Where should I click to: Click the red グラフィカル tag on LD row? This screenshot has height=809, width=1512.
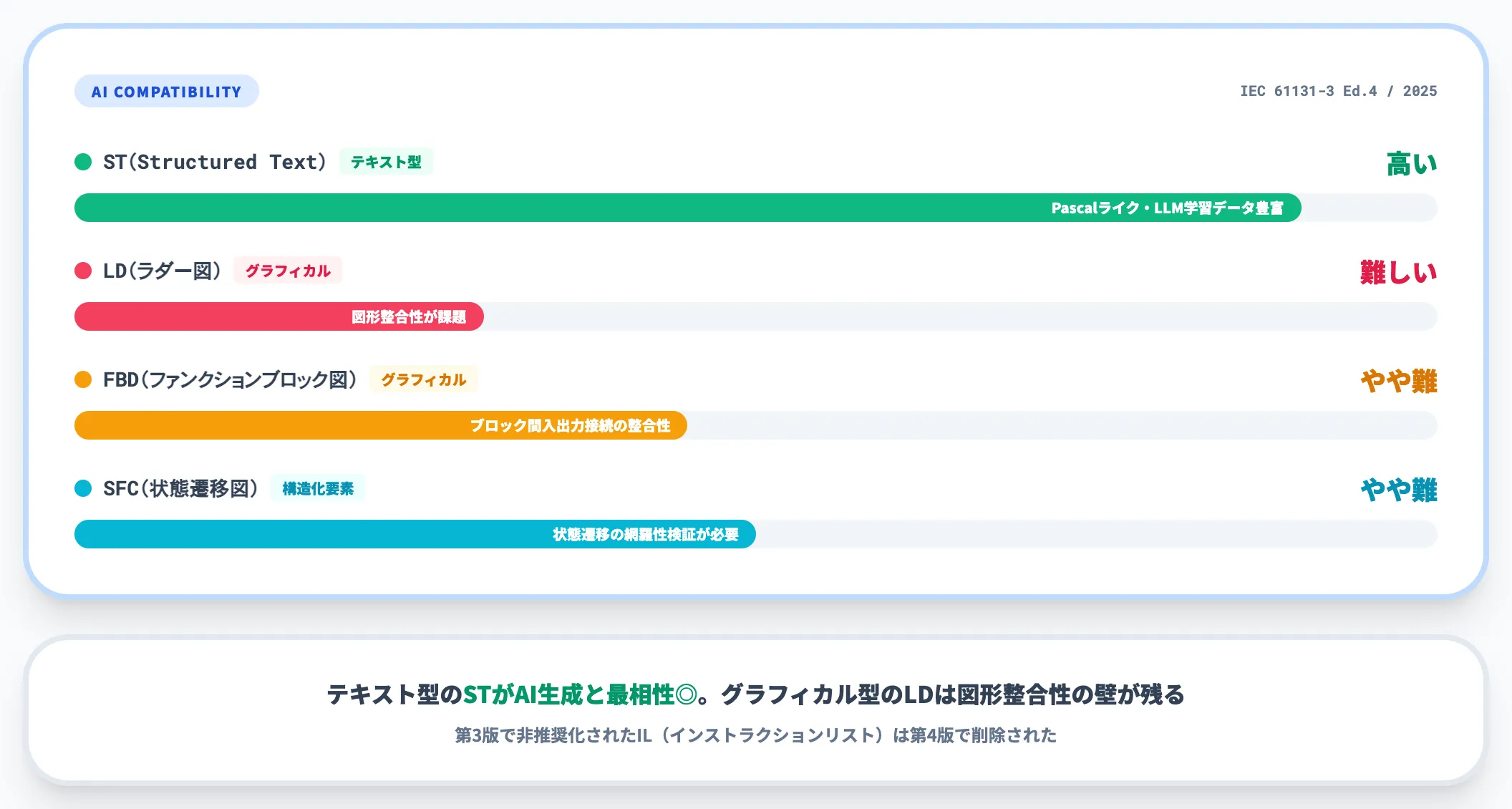point(288,271)
